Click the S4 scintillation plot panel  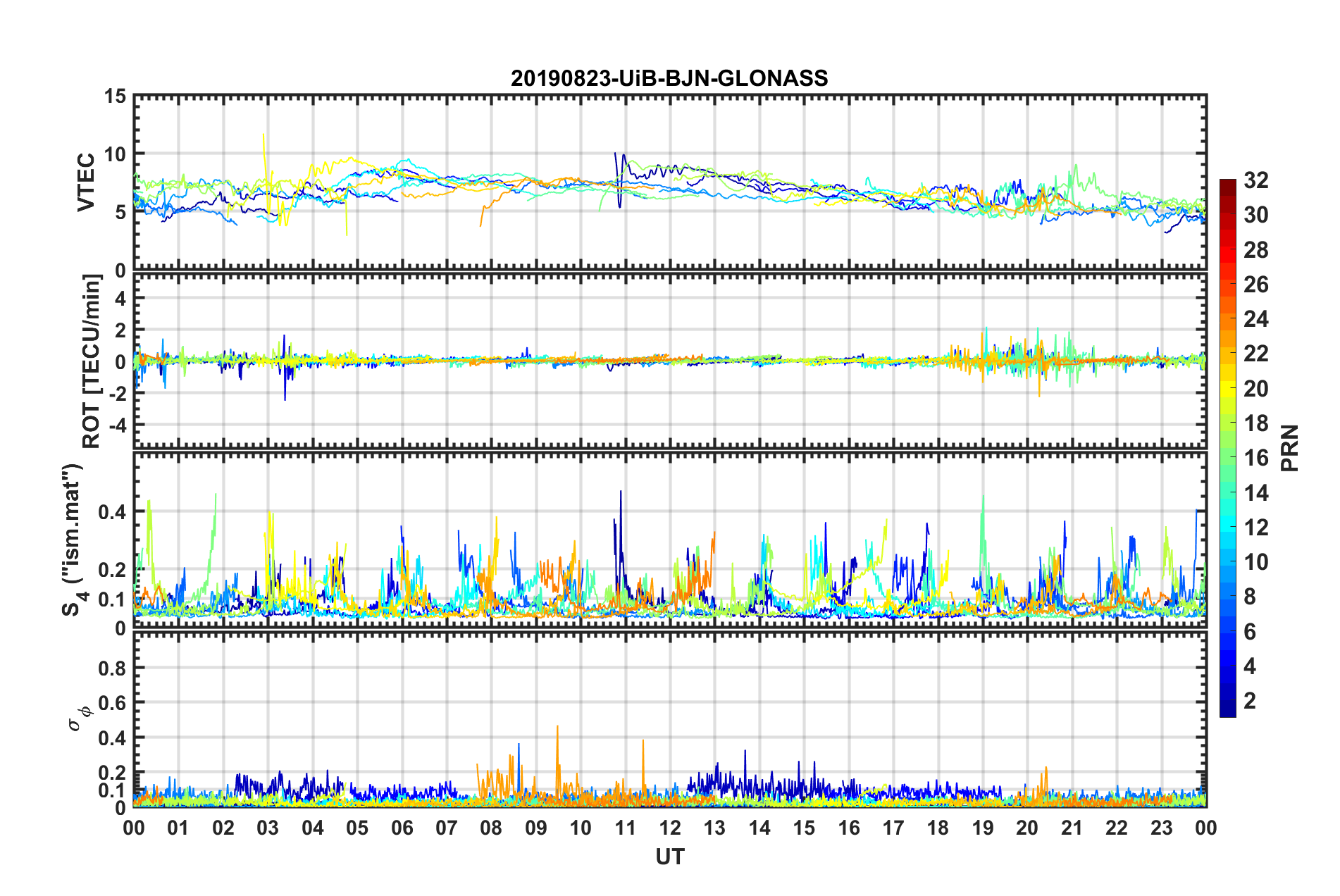tap(670, 540)
